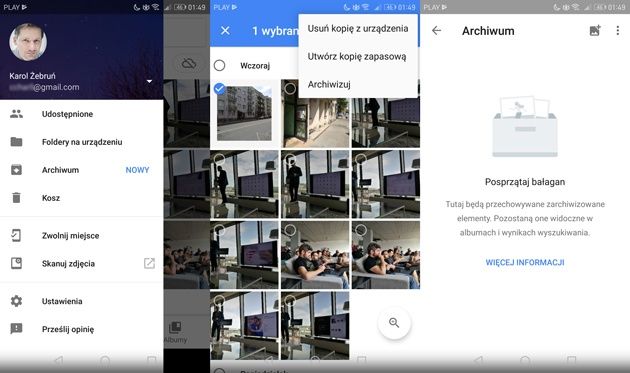Screen dimensions: 630x373
Task: Tap the cloud backup off icon
Action: point(188,64)
